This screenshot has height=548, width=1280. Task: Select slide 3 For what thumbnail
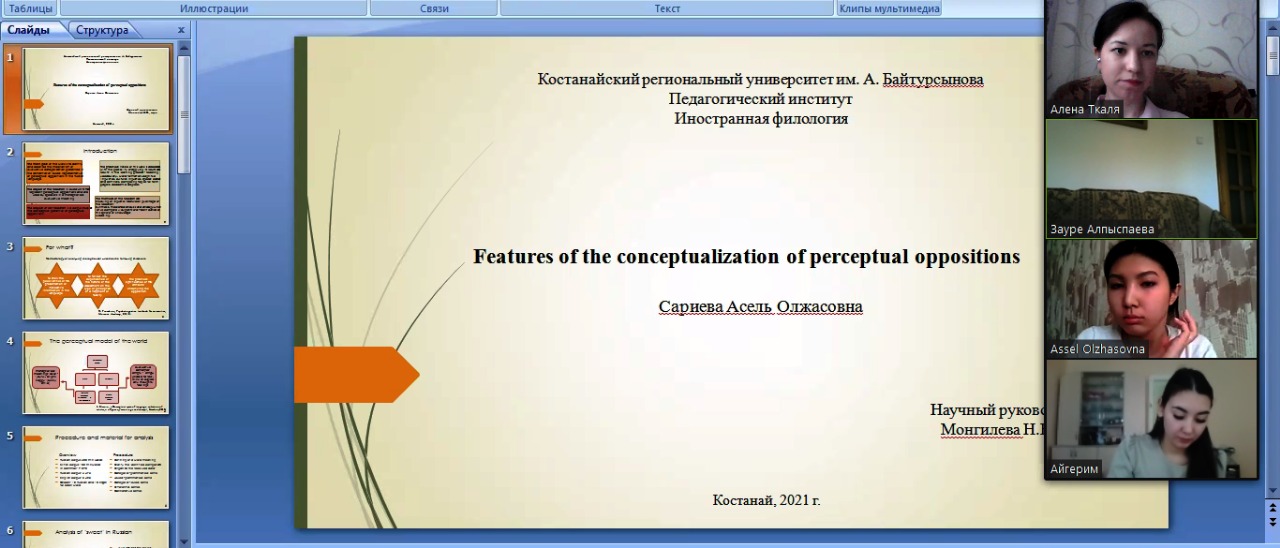[96, 278]
